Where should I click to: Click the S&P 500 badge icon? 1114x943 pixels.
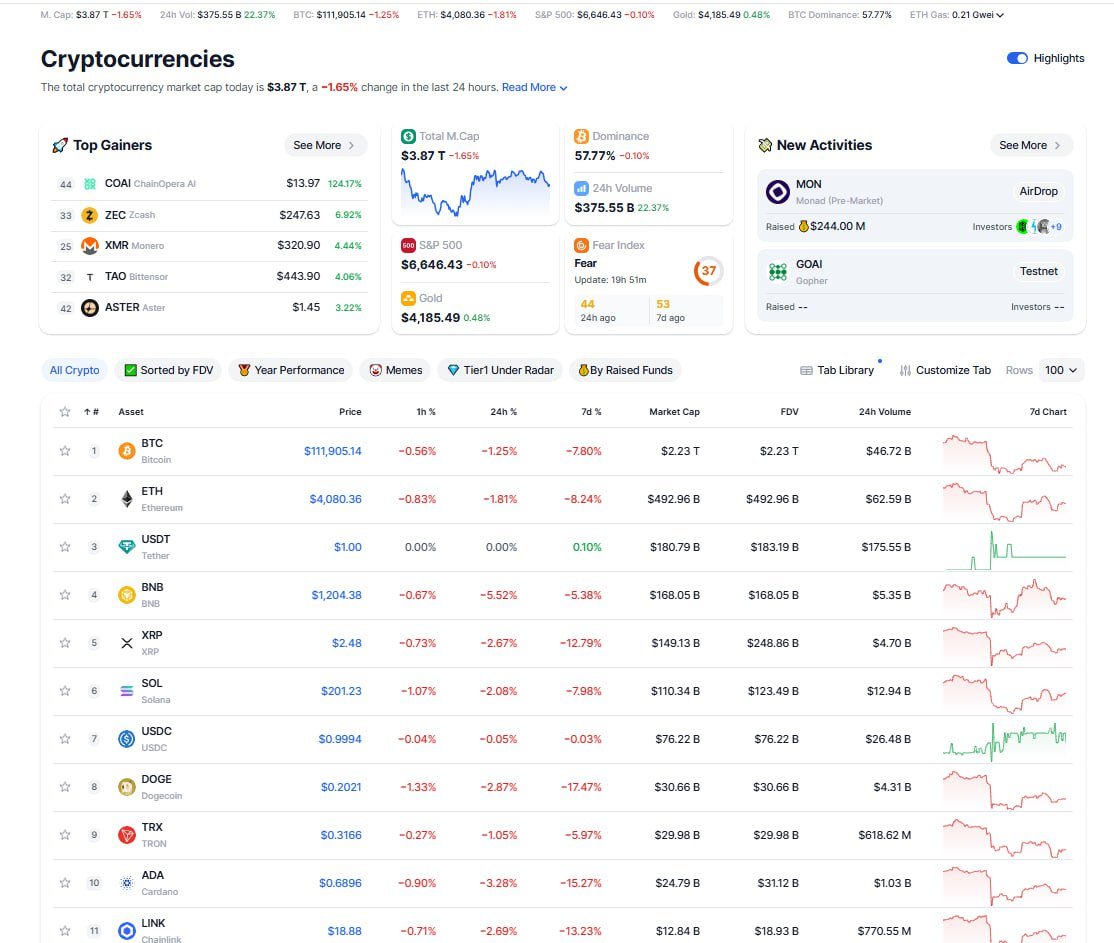(409, 244)
